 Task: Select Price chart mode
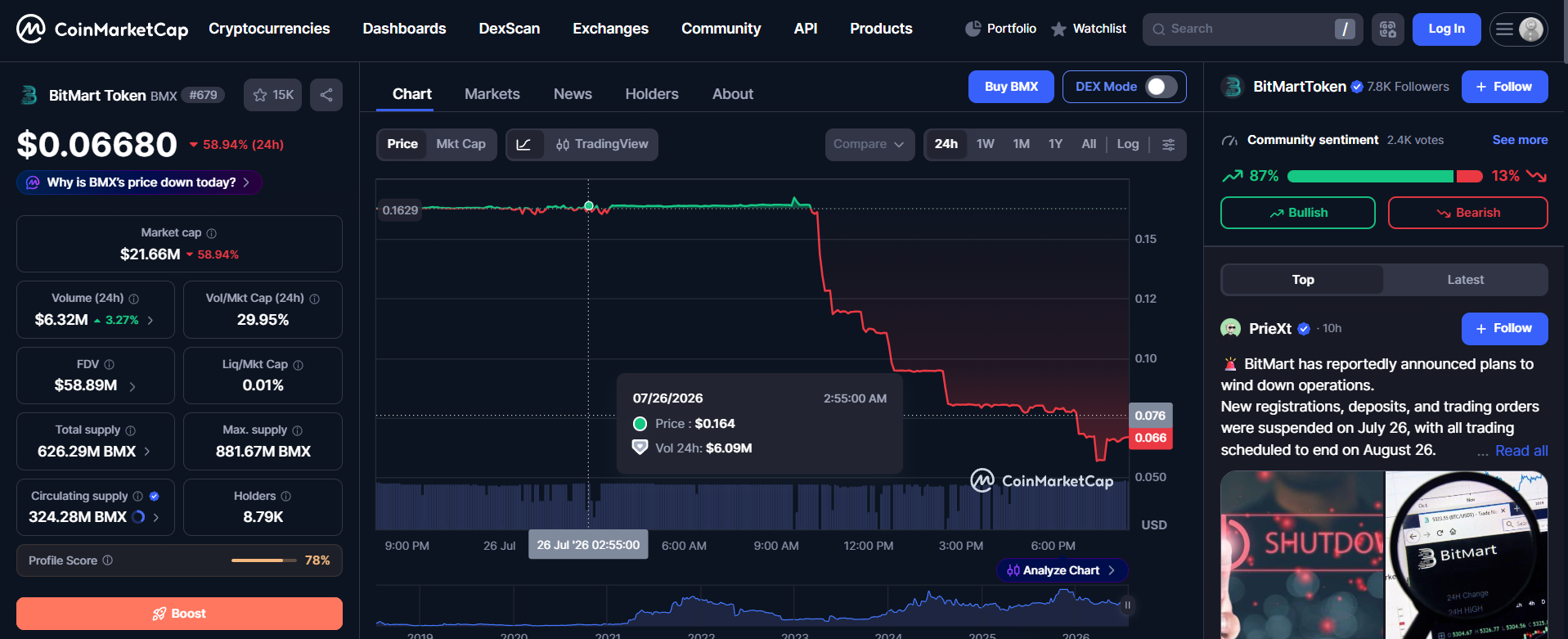pos(402,144)
